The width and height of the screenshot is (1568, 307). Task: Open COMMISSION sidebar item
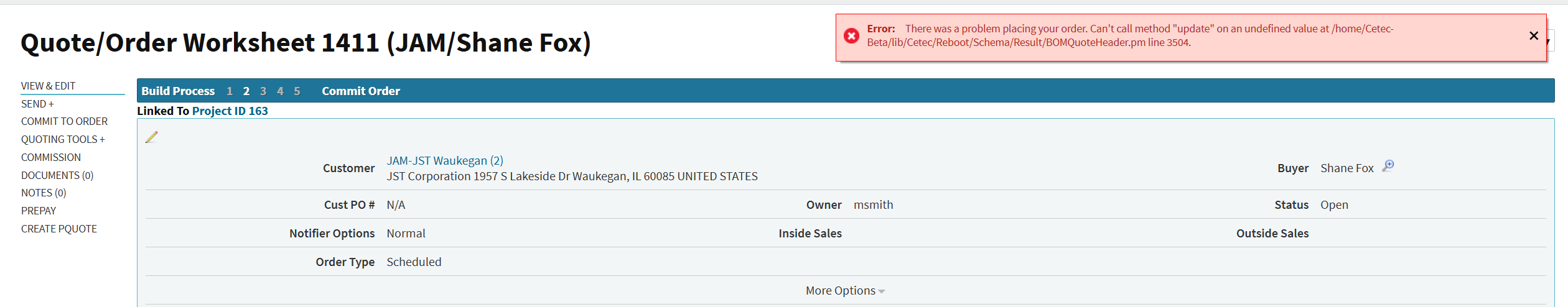pyautogui.click(x=51, y=157)
